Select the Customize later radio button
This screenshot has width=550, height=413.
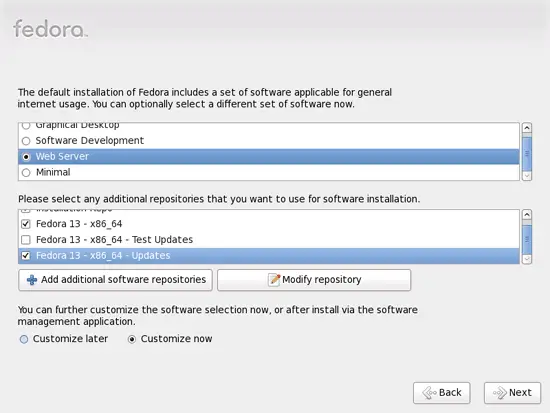tap(24, 339)
